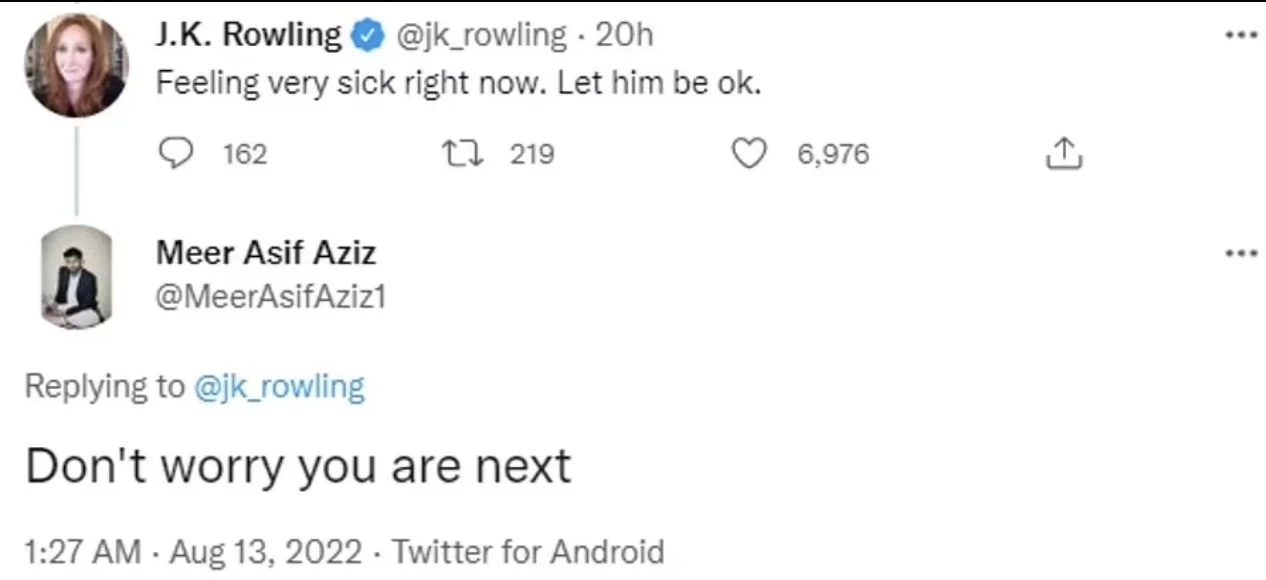1266x580 pixels.
Task: Click the J.K. Rowling display name
Action: (248, 35)
